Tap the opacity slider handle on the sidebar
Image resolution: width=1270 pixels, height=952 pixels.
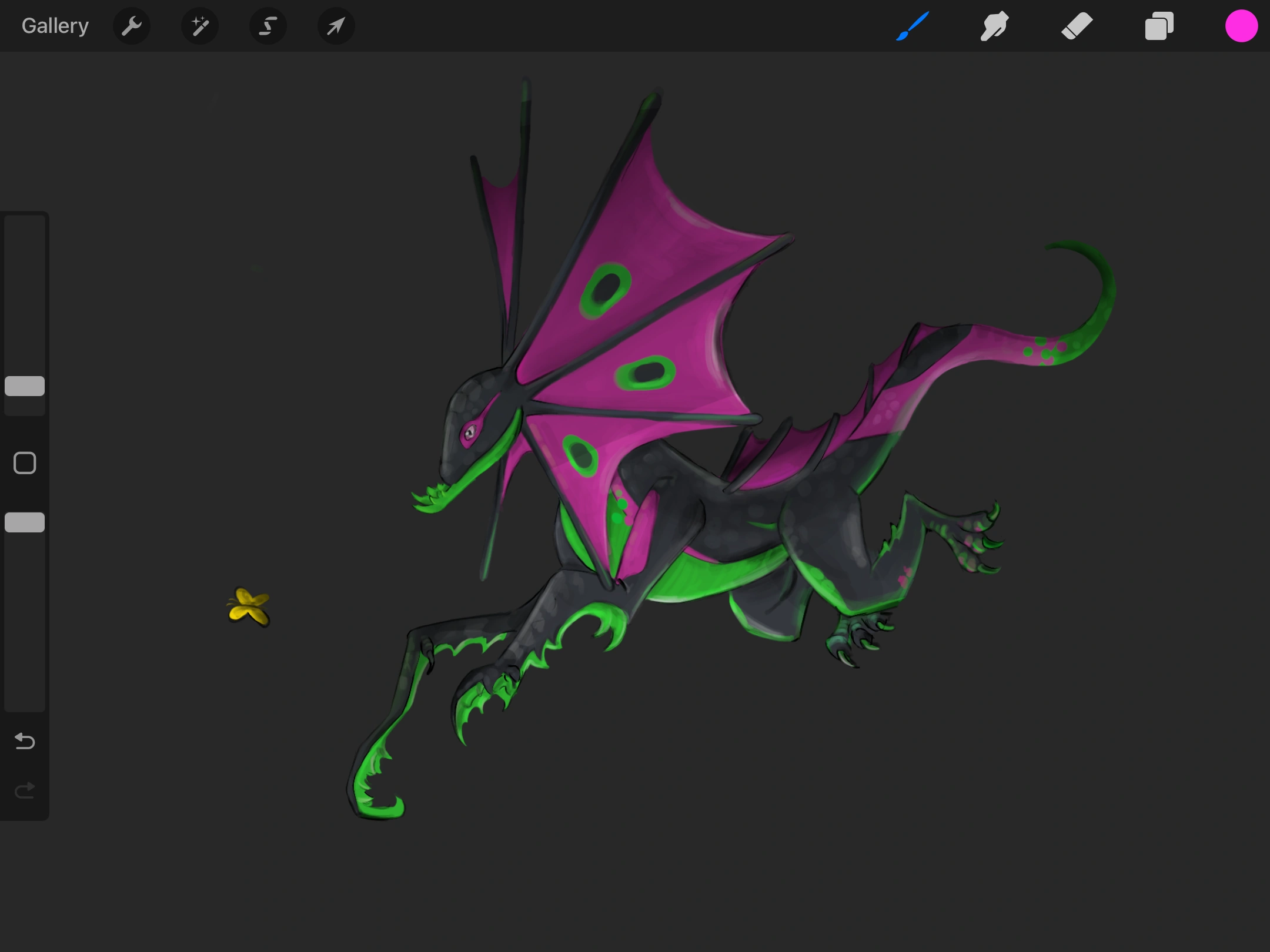click(x=24, y=522)
